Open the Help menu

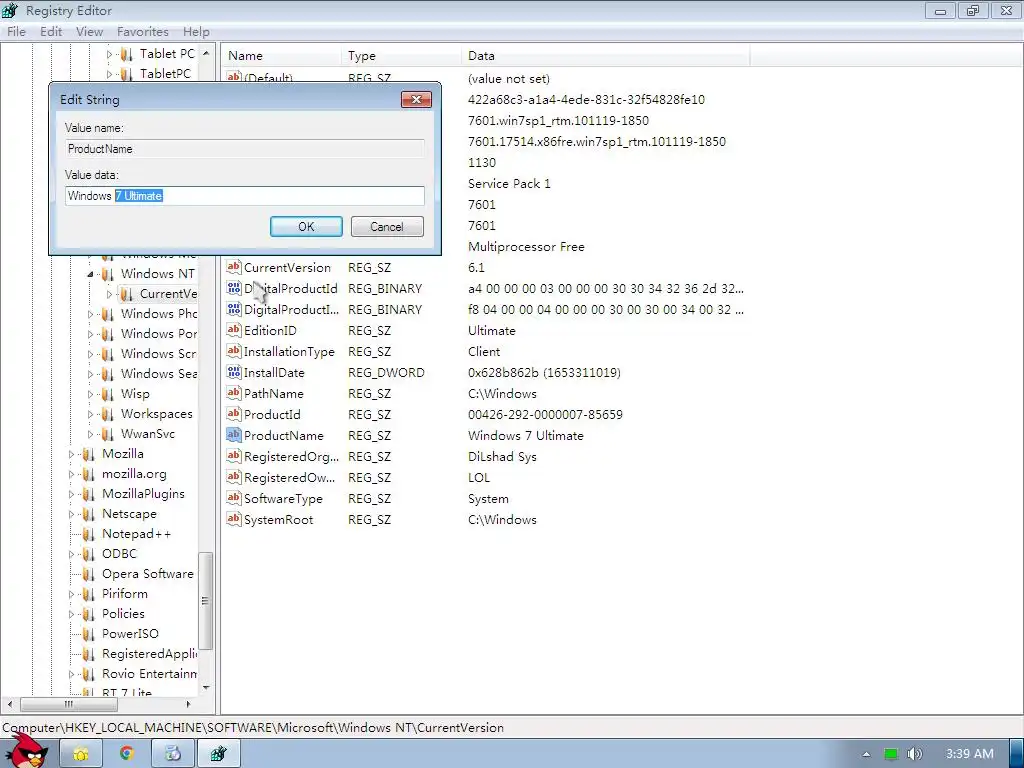point(196,31)
